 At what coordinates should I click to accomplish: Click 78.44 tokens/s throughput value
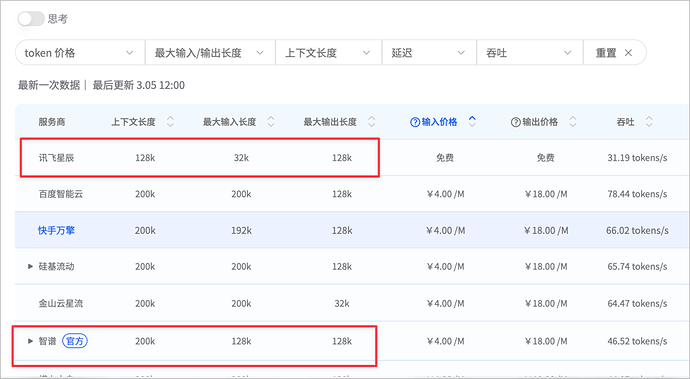point(637,194)
